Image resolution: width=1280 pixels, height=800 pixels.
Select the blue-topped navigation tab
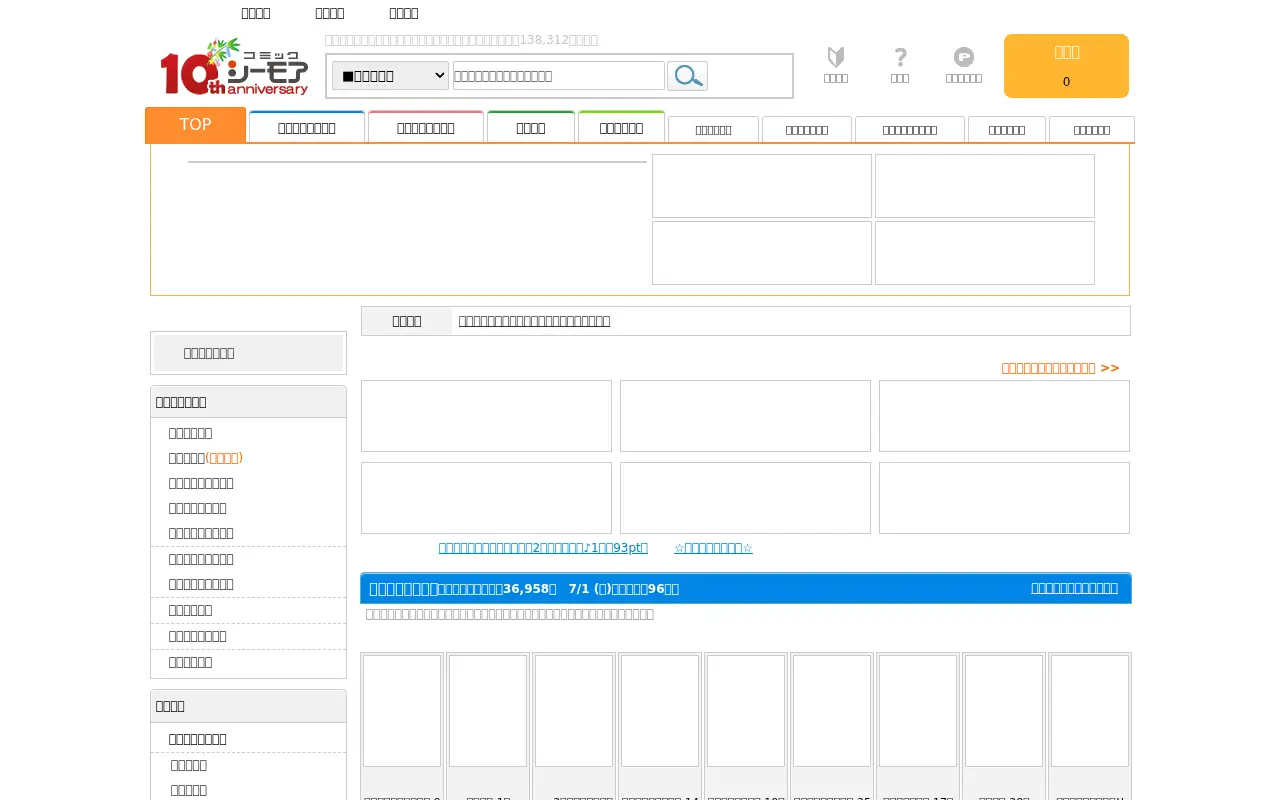(307, 127)
